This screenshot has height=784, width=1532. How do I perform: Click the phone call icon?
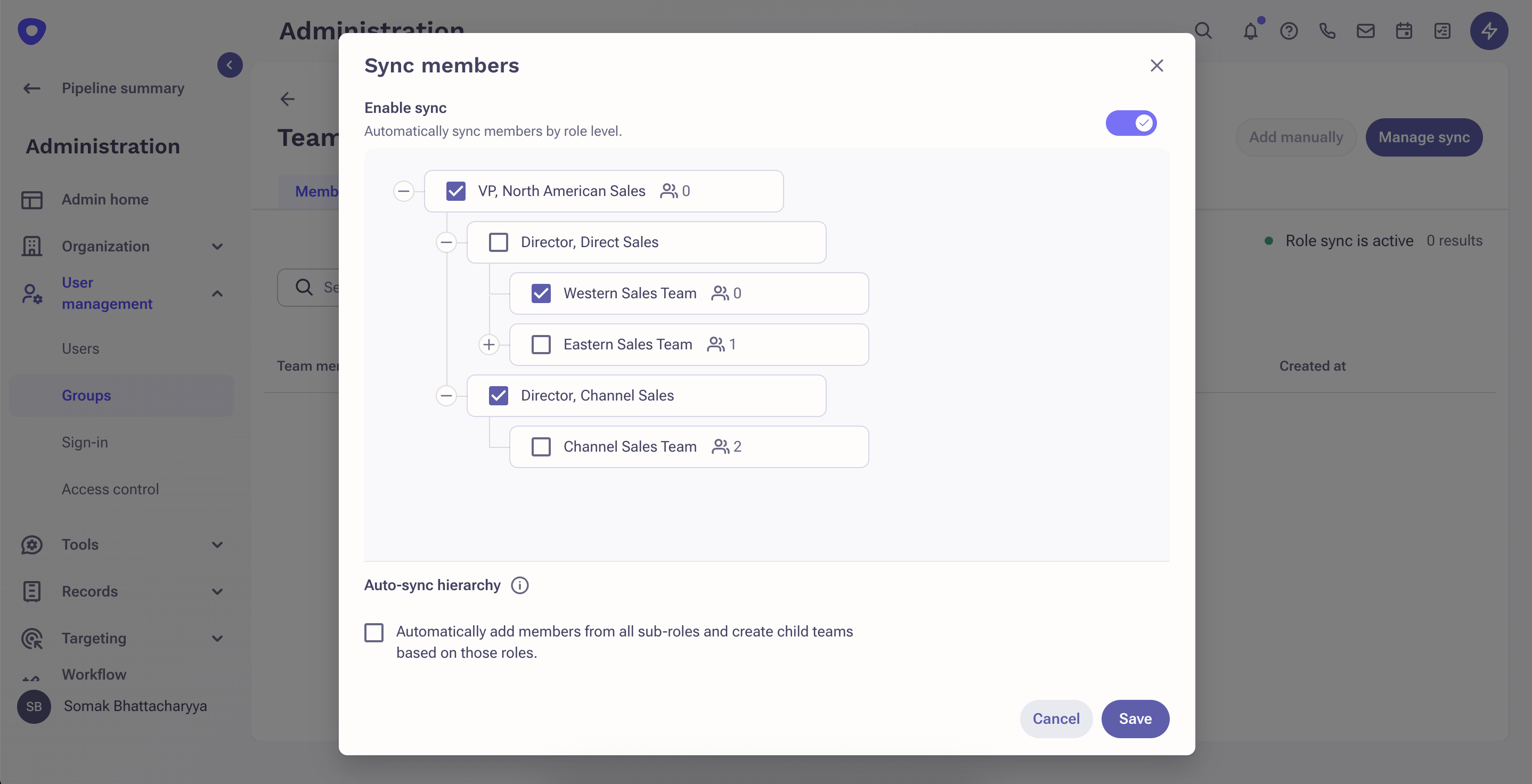pyautogui.click(x=1327, y=31)
